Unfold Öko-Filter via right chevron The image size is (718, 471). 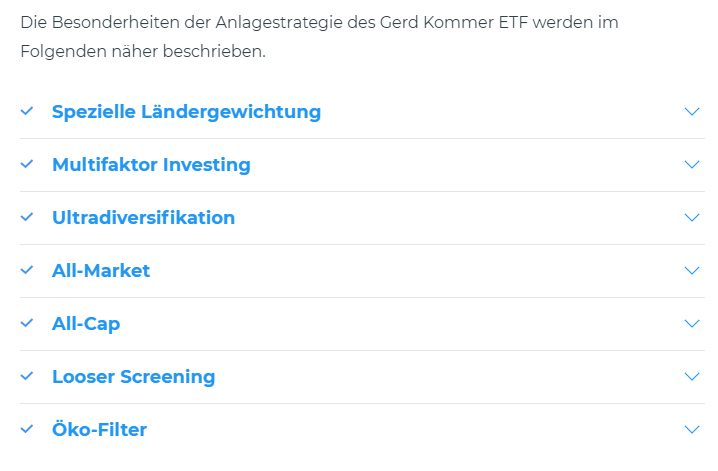pos(692,429)
